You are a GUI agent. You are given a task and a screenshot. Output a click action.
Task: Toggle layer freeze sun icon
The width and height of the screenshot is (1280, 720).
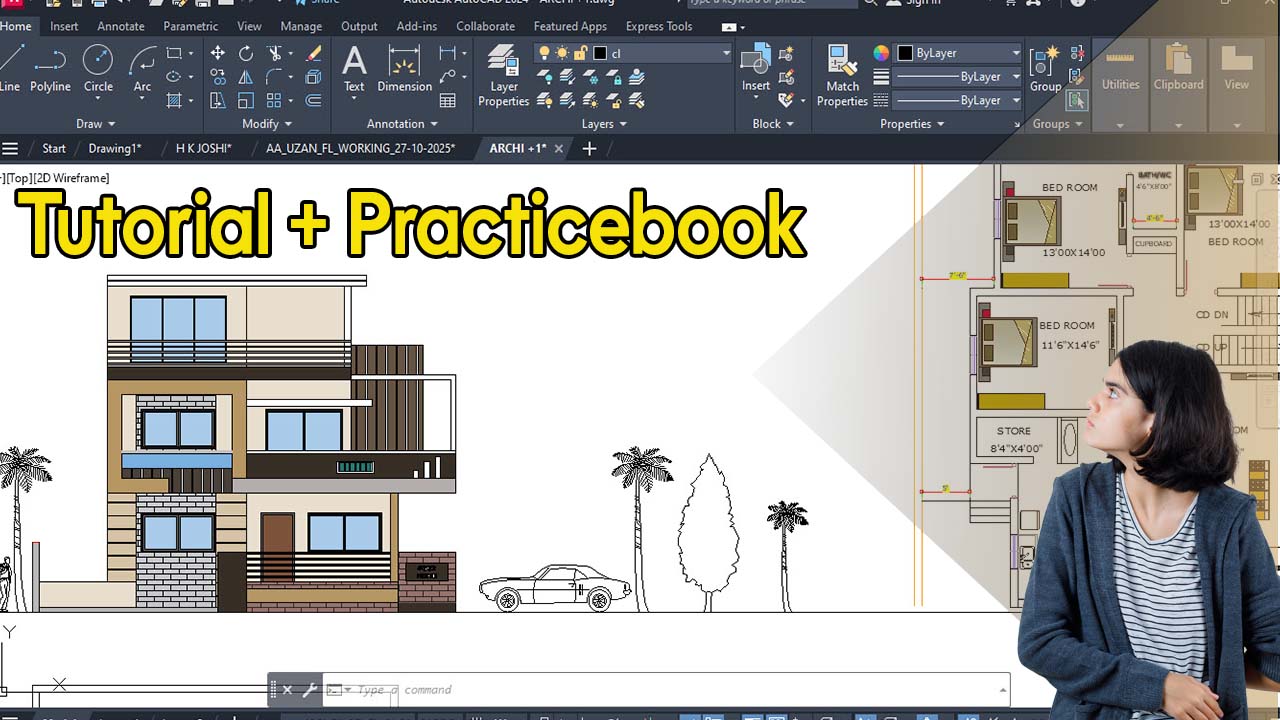coord(562,53)
